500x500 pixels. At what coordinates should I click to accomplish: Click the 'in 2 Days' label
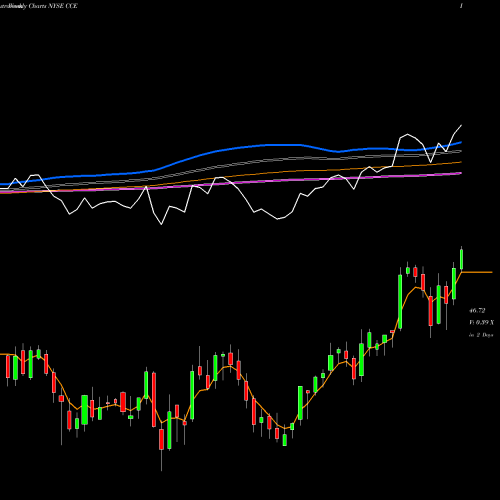pos(481,335)
